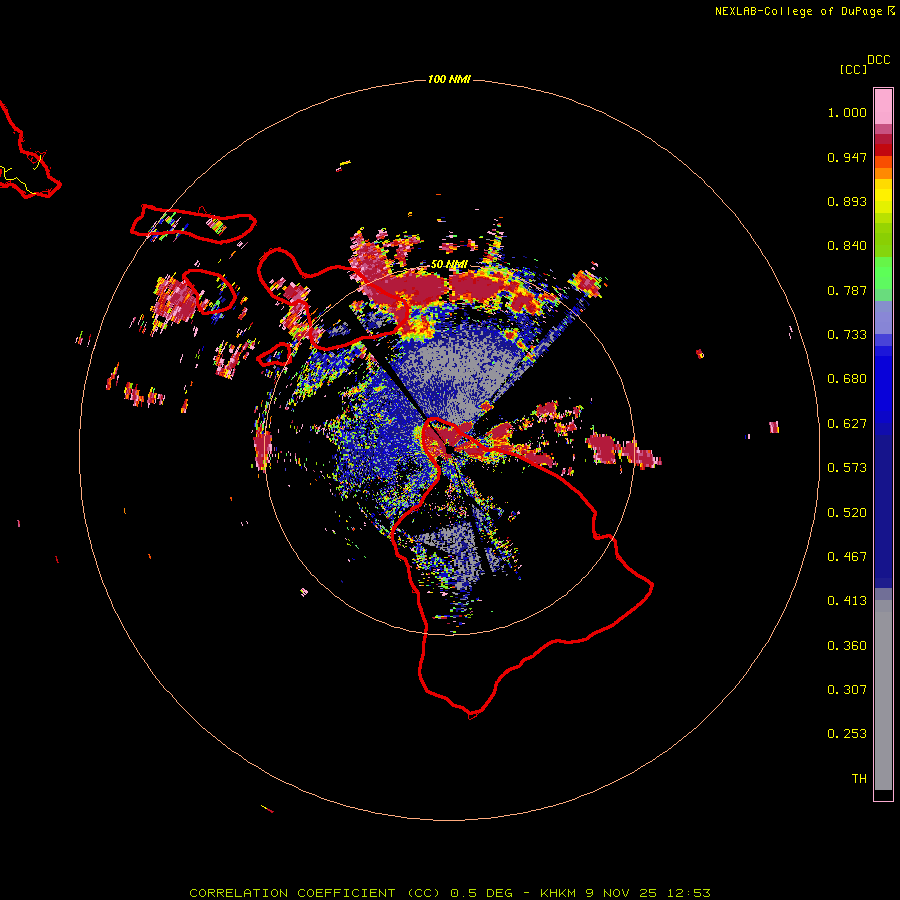
Task: Click the 0.680 legend value
Action: click(x=847, y=379)
